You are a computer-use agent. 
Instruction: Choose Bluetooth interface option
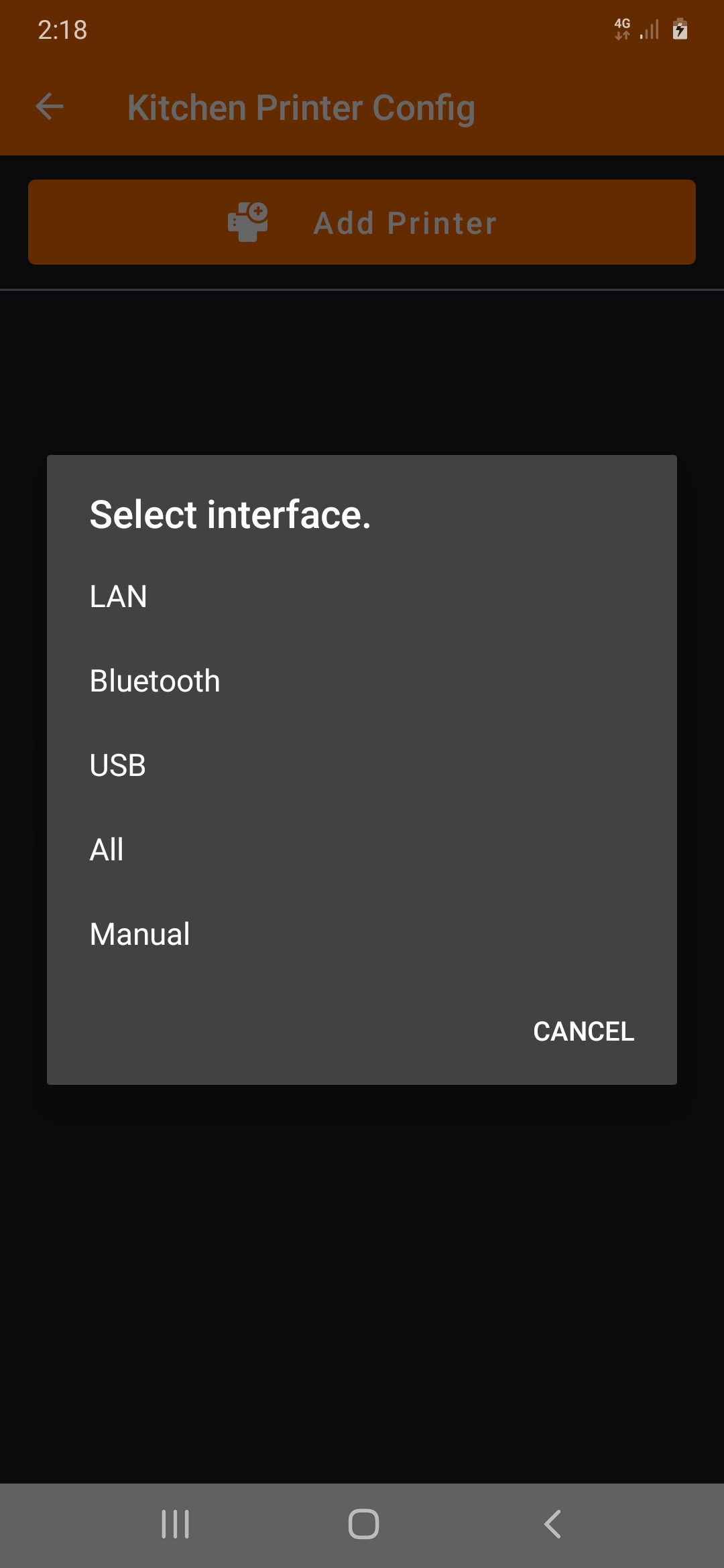click(x=155, y=681)
